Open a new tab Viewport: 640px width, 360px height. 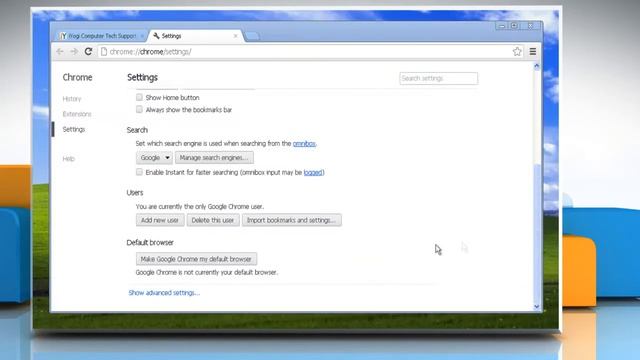(252, 36)
